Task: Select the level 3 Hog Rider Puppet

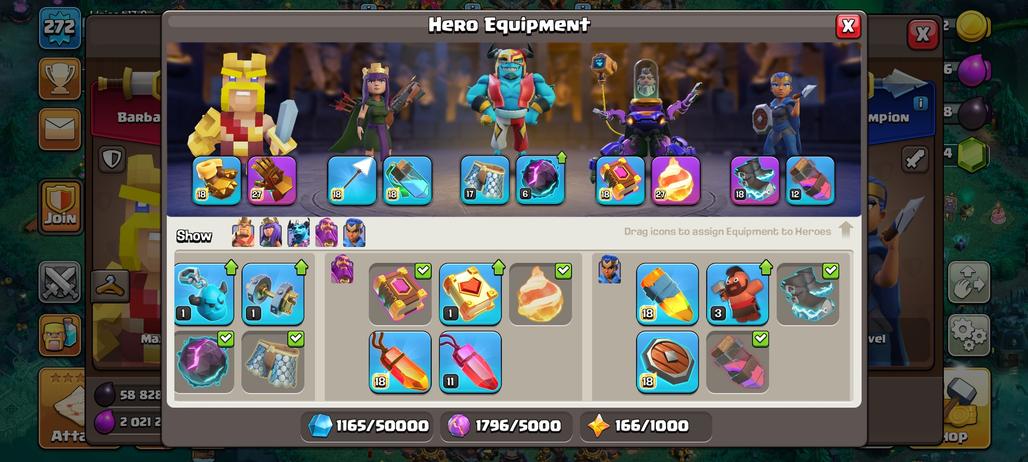Action: (738, 294)
